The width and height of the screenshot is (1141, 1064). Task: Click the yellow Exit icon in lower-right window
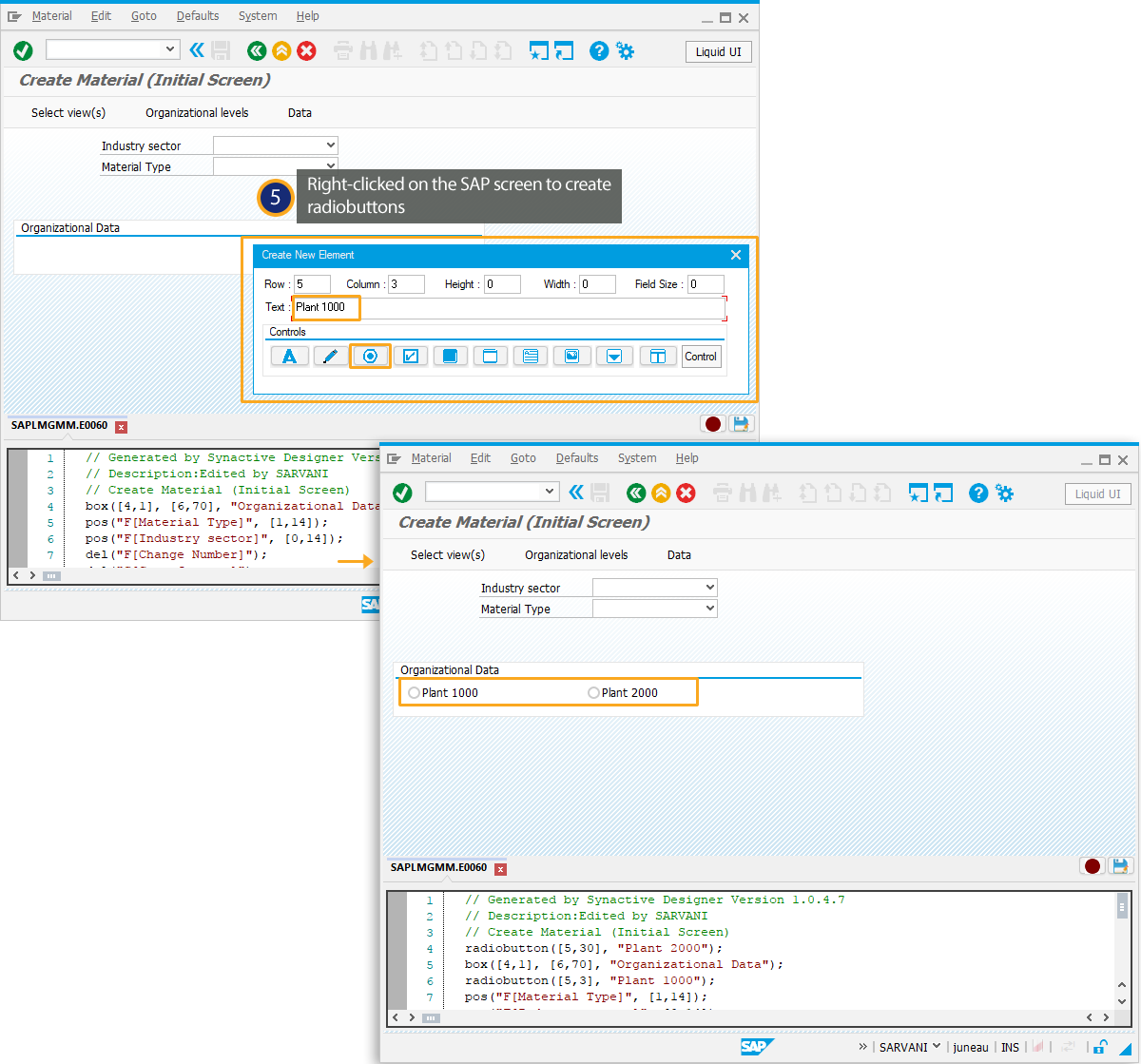(x=661, y=493)
